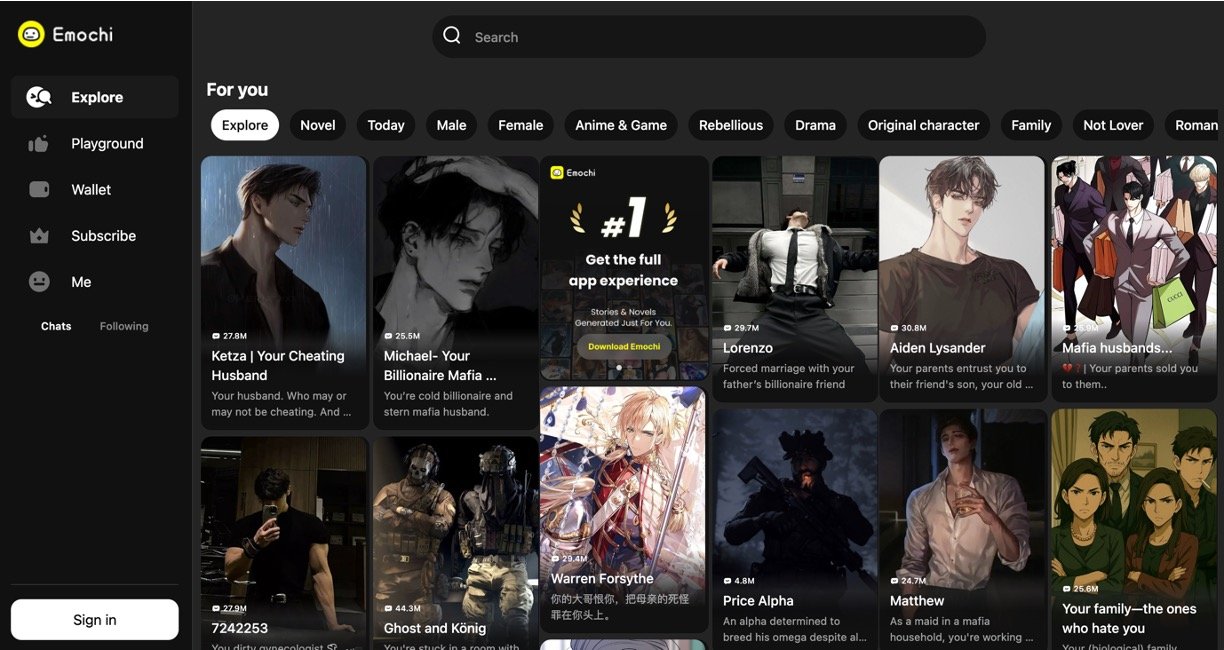
Task: Switch to the Chats tab
Action: [x=56, y=326]
